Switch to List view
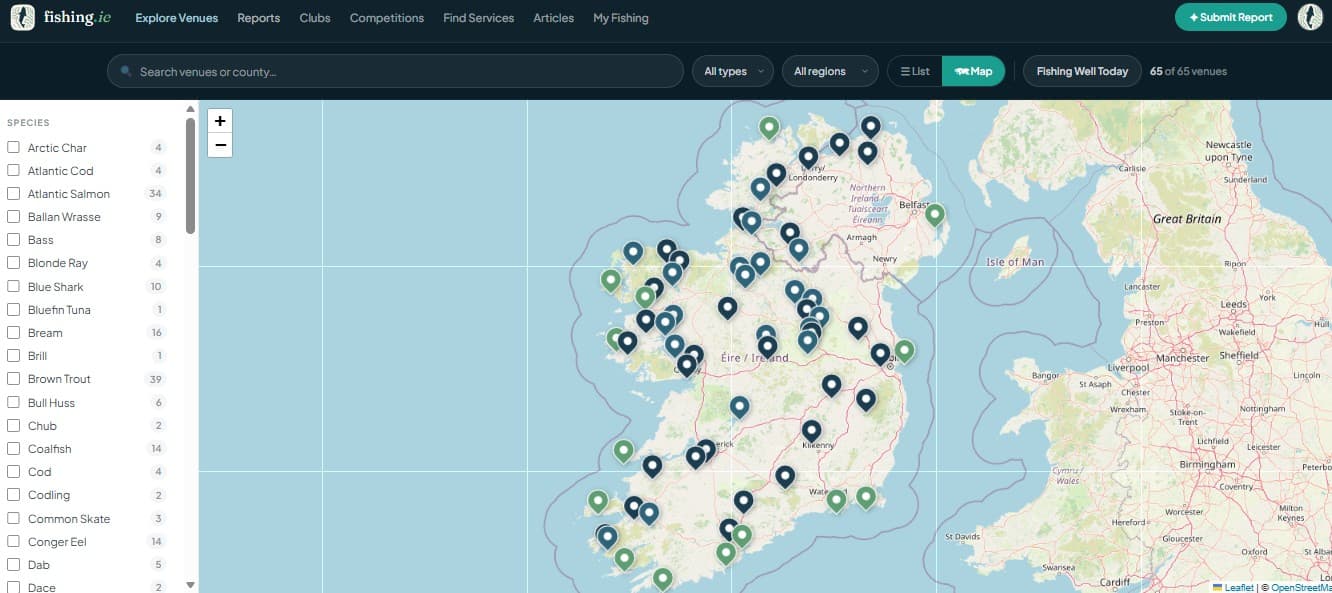 click(x=913, y=70)
